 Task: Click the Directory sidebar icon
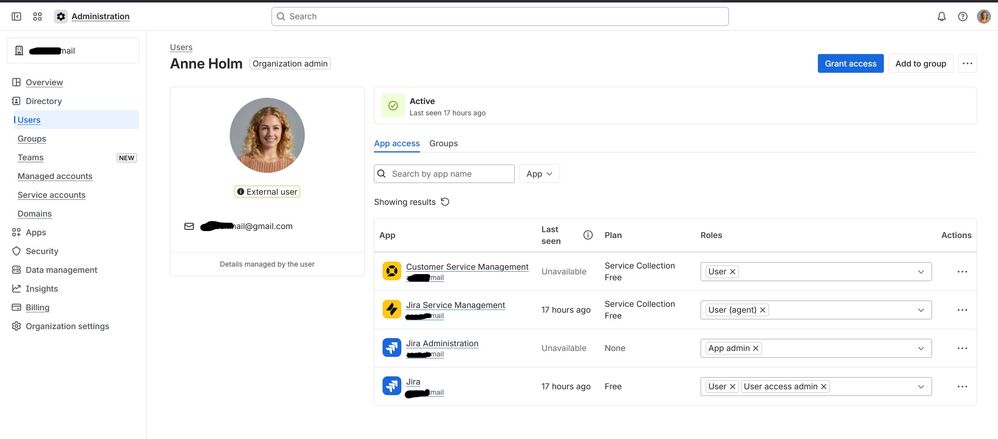point(17,101)
